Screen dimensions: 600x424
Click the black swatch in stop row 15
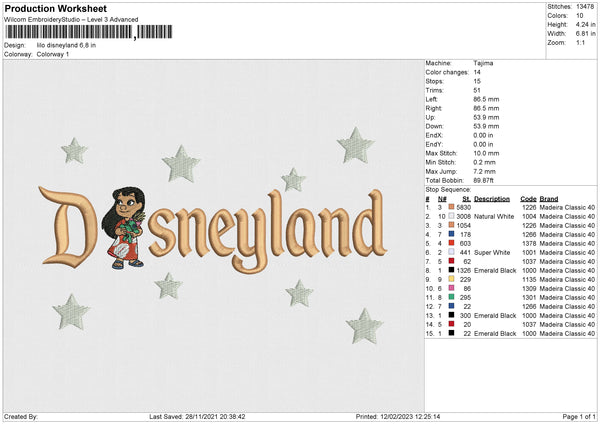452,333
